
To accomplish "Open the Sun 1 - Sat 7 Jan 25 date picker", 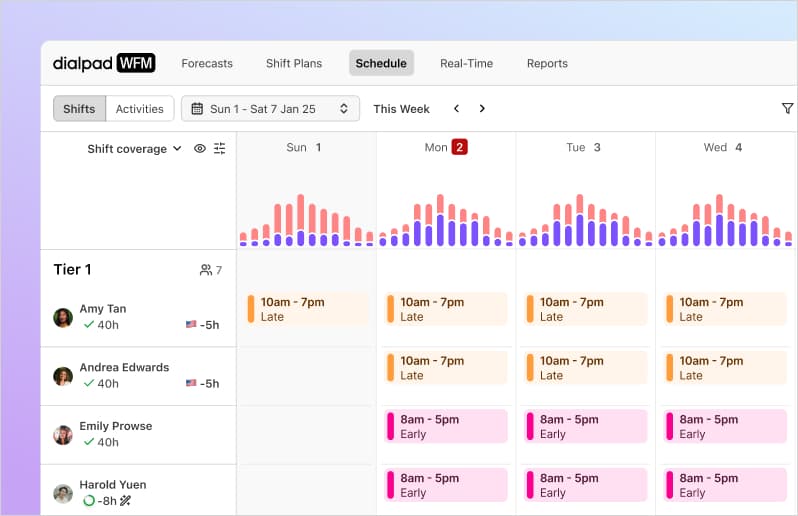I will (x=270, y=109).
